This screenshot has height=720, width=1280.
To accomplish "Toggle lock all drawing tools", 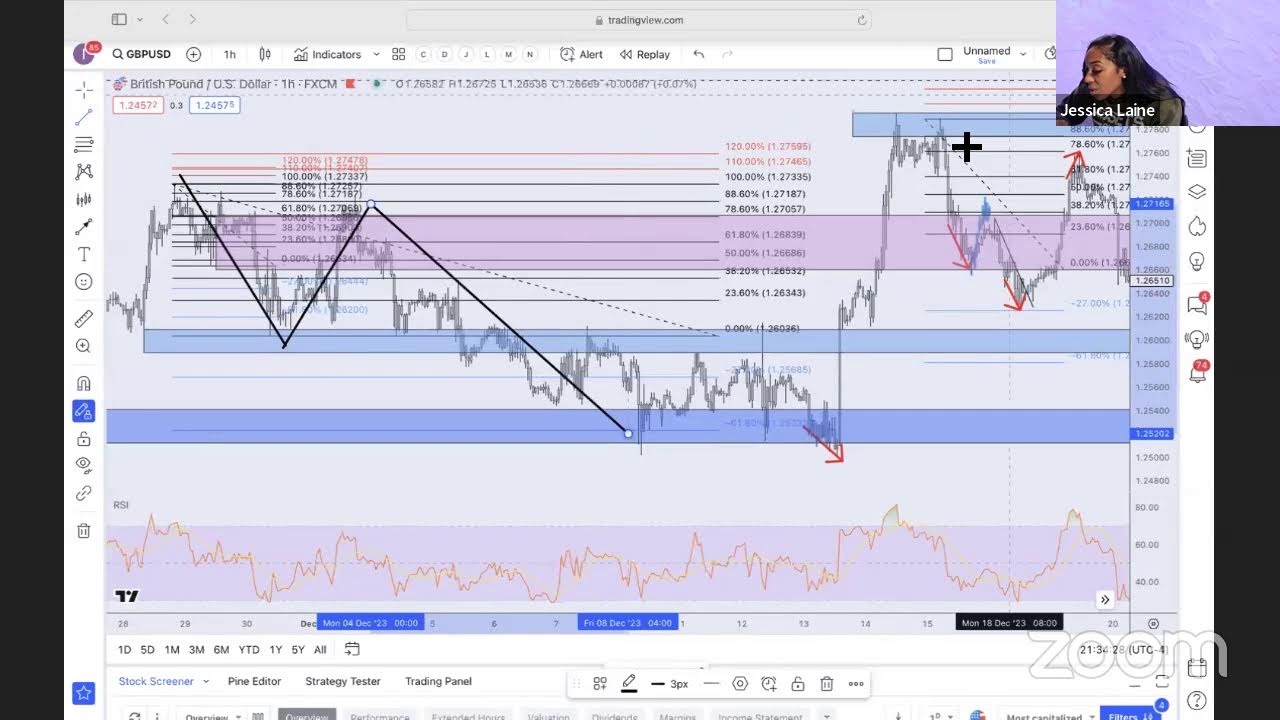I will (x=84, y=439).
